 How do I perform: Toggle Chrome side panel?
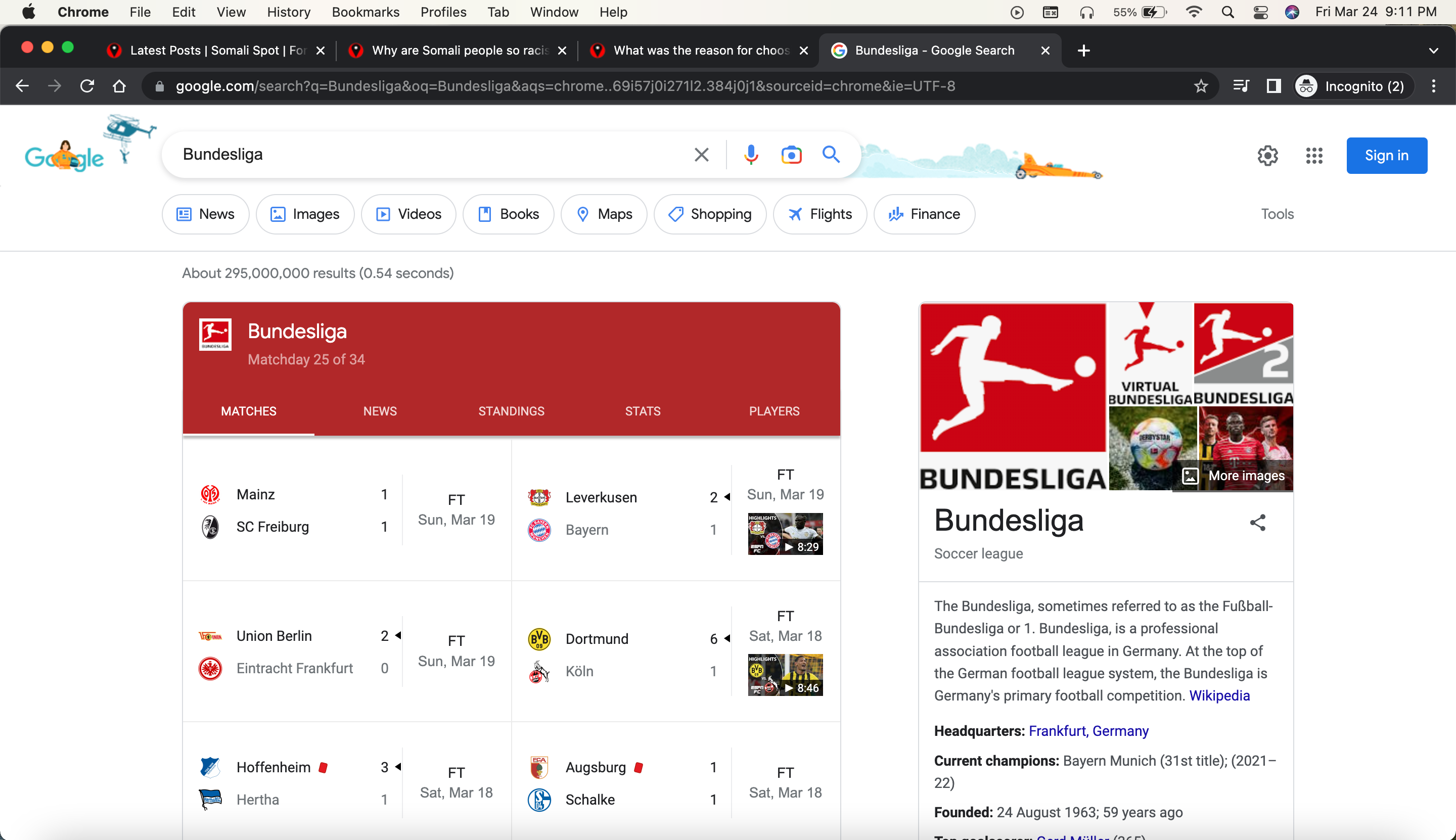click(1273, 86)
